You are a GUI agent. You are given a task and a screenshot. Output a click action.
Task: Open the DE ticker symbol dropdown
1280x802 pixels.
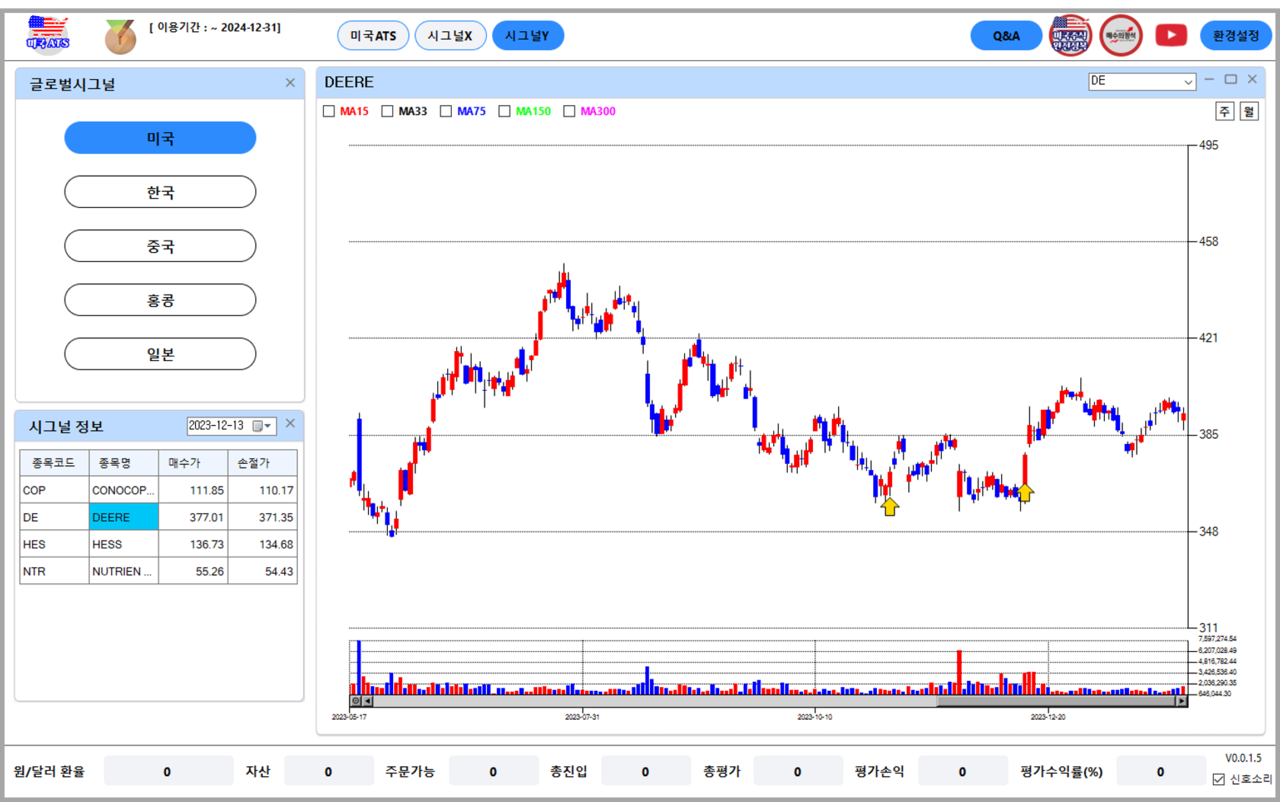(x=1188, y=82)
